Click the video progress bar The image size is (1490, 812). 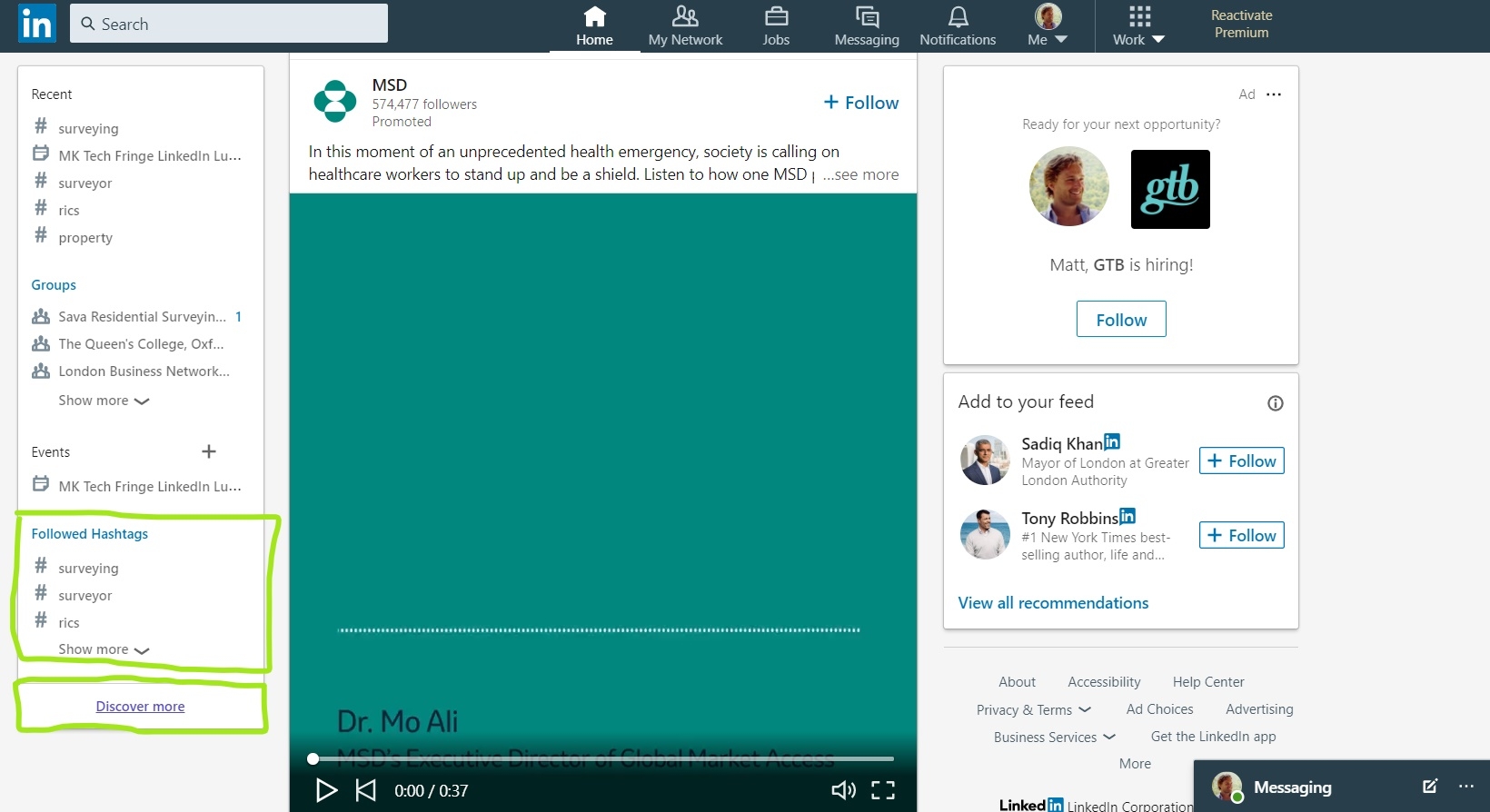point(603,758)
